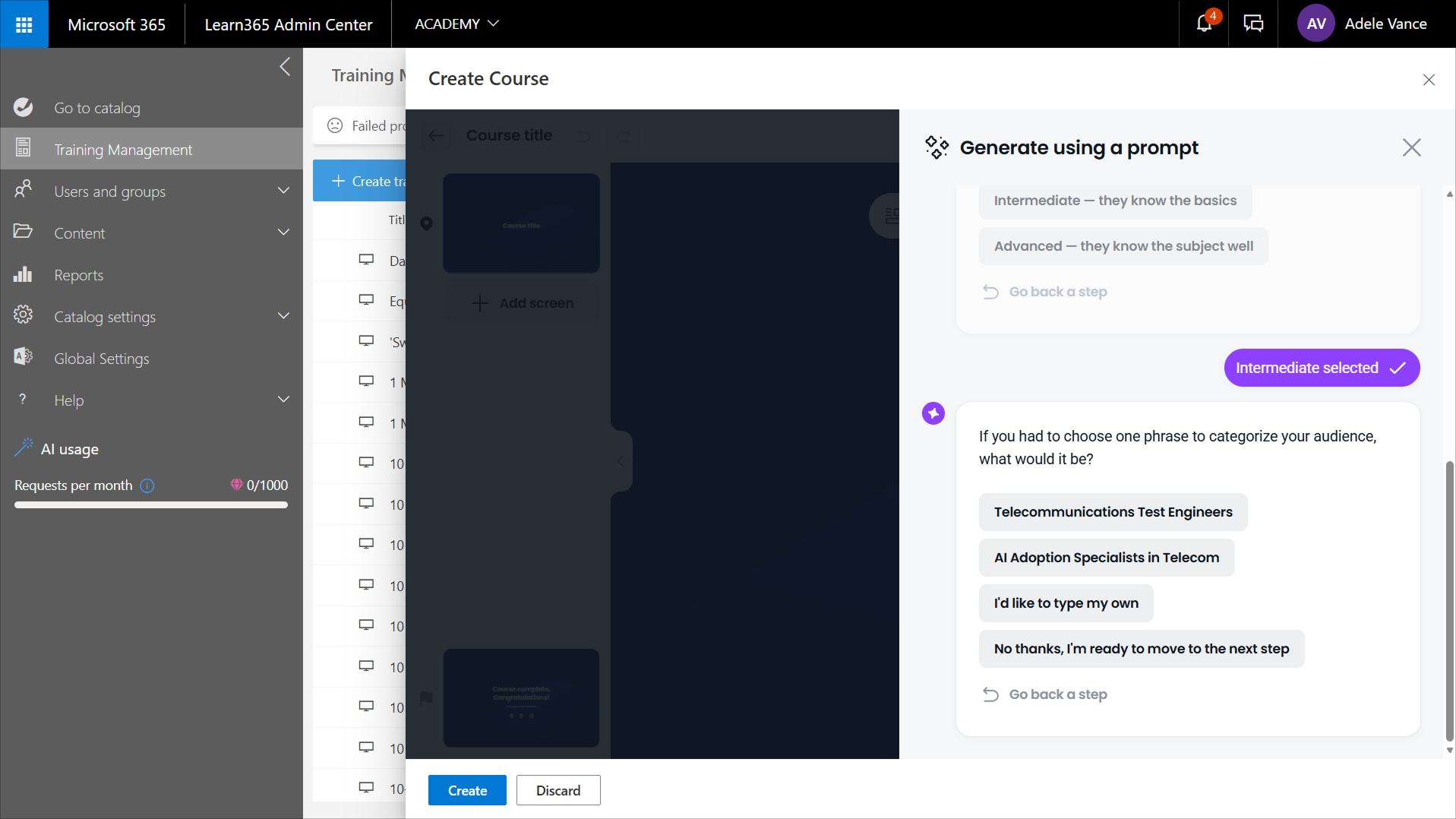1456x819 pixels.
Task: Open the Microsoft 365 app launcher
Action: pos(24,24)
